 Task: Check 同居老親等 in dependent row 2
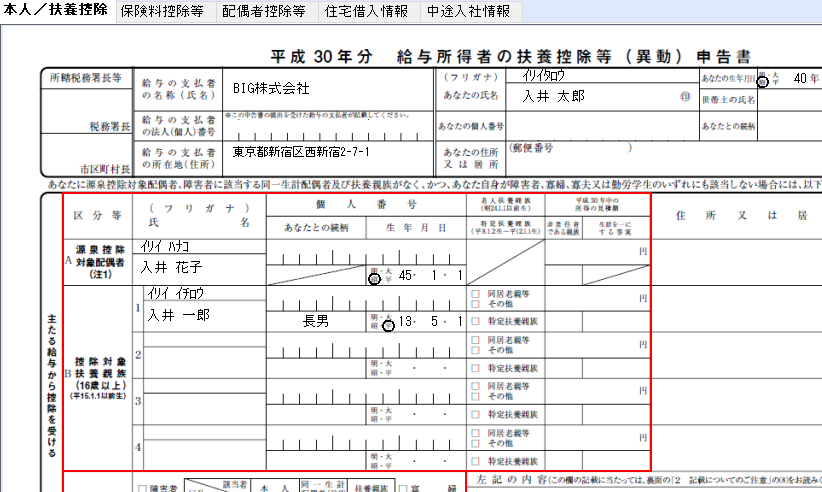click(475, 340)
